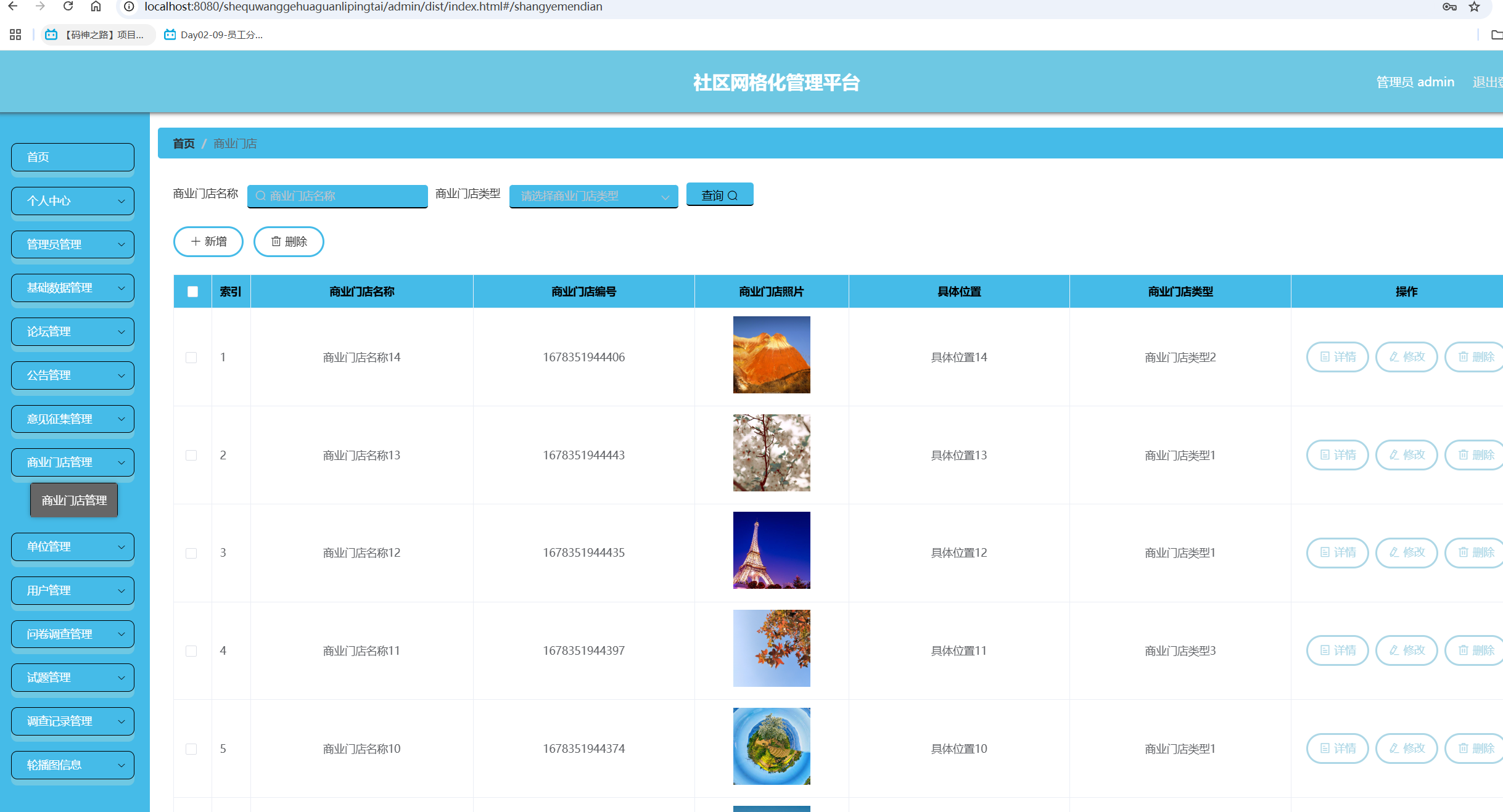Check the checkbox for row 商业门店名称13
The image size is (1503, 812).
[x=191, y=455]
